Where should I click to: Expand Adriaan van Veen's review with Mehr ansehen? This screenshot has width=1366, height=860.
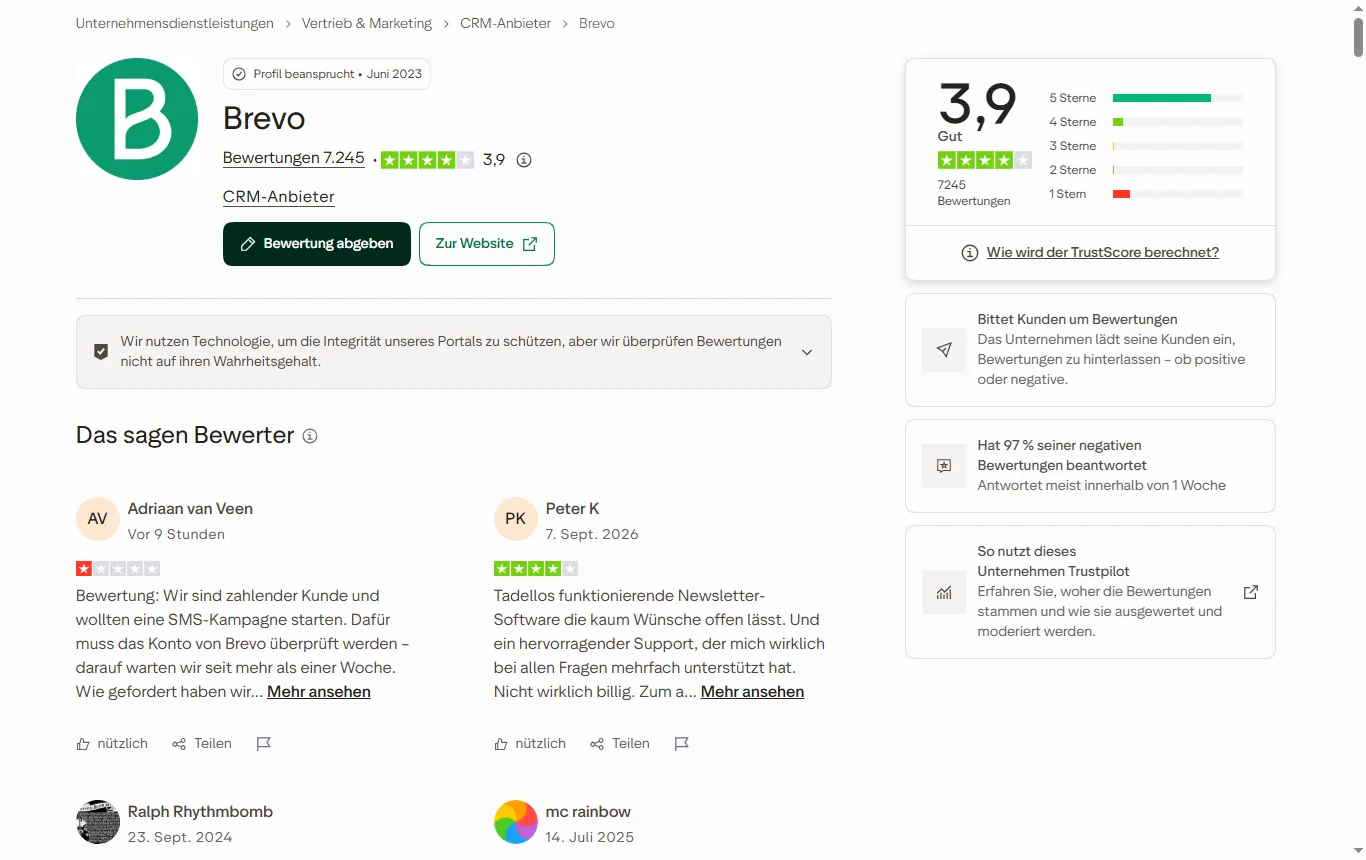[319, 692]
